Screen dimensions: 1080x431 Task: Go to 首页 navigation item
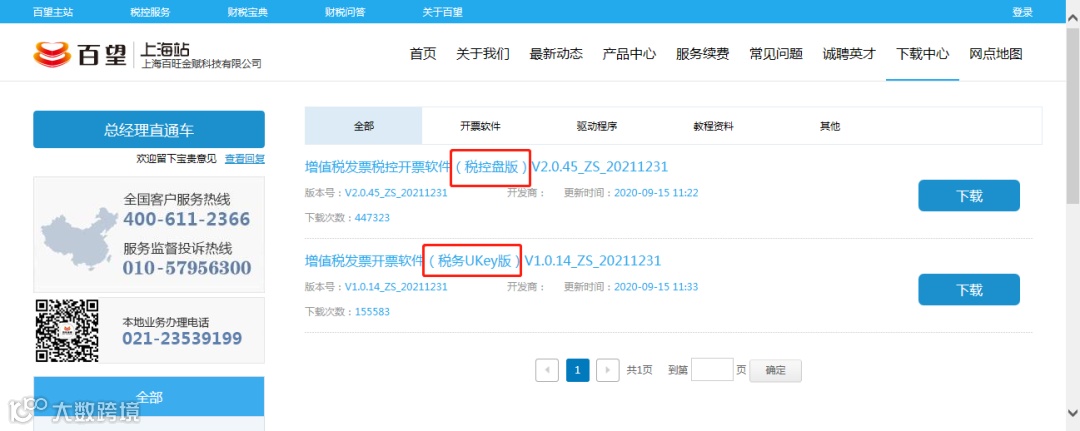[423, 54]
